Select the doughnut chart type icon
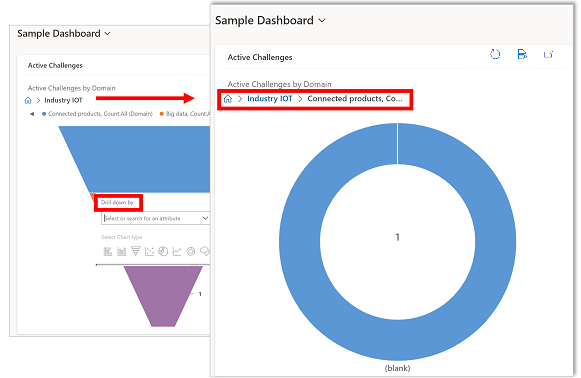The width and height of the screenshot is (581, 378). tap(191, 252)
